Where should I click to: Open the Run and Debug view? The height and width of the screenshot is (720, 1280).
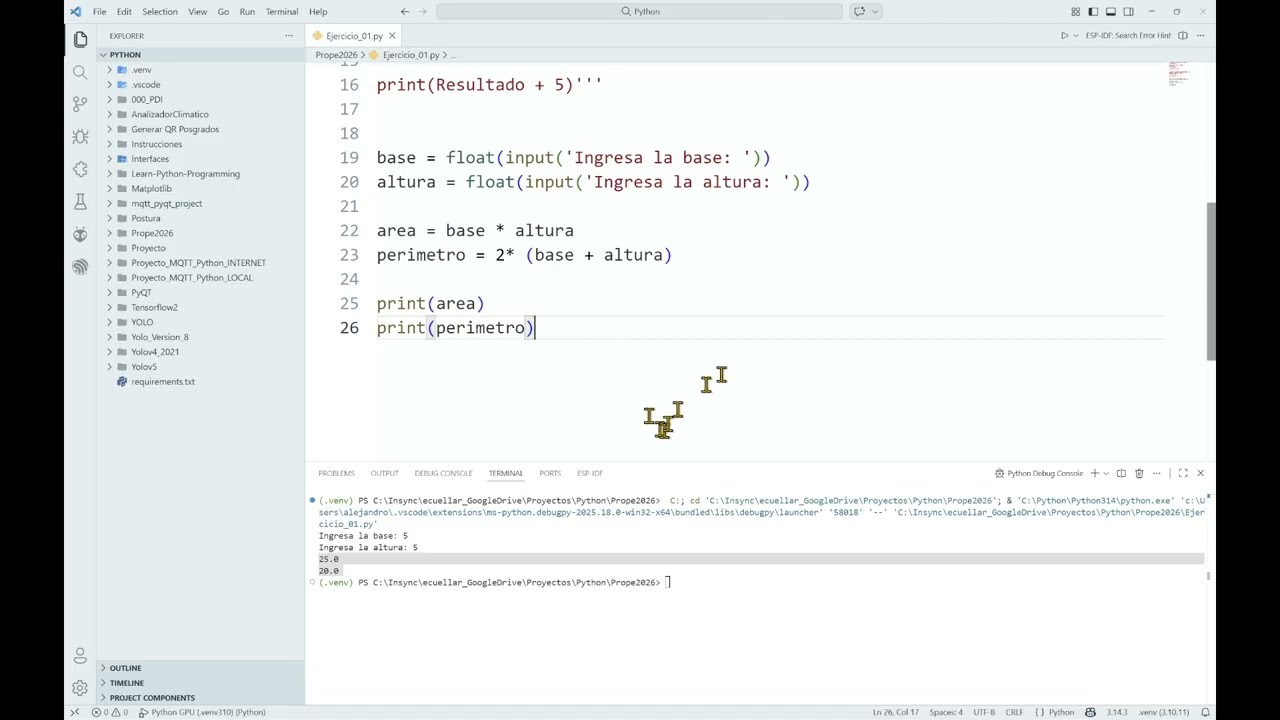point(80,136)
